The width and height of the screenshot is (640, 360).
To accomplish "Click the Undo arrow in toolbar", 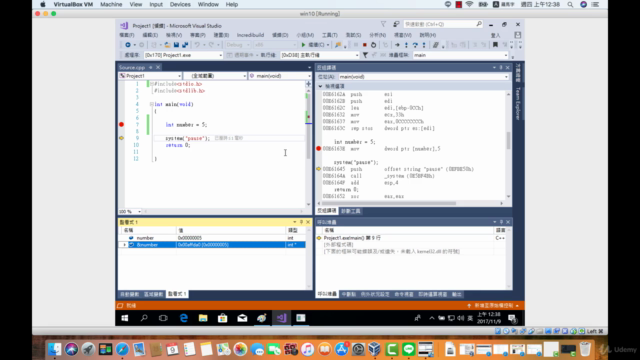I will coord(197,45).
